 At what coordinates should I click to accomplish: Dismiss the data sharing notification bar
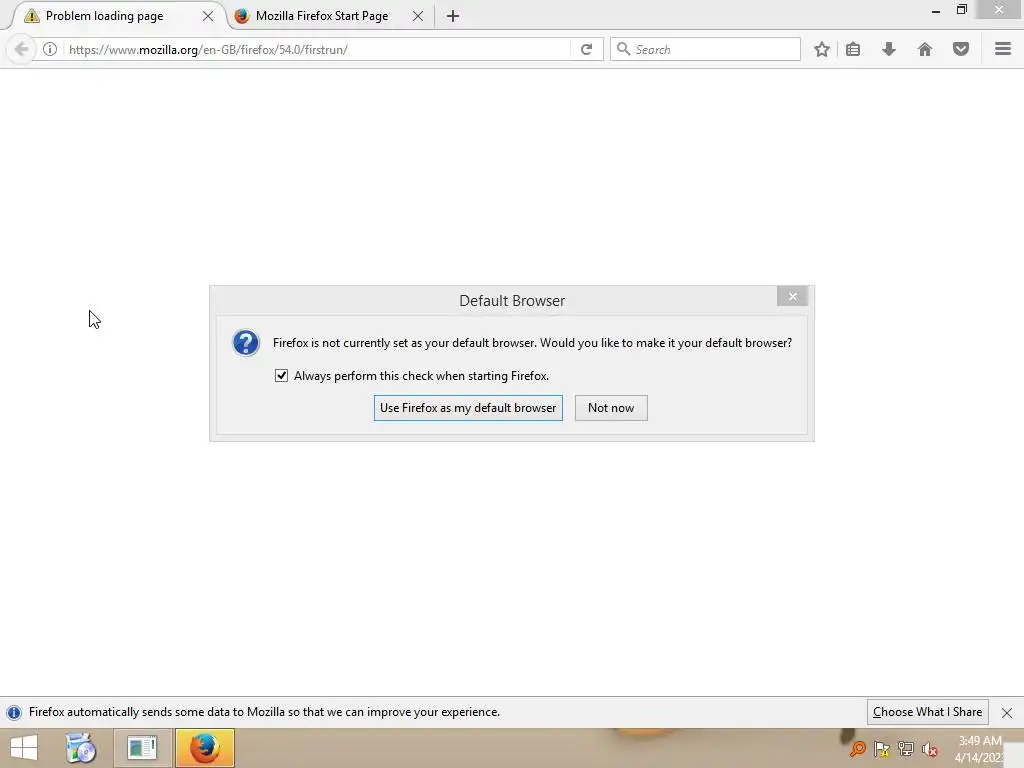tap(1007, 712)
